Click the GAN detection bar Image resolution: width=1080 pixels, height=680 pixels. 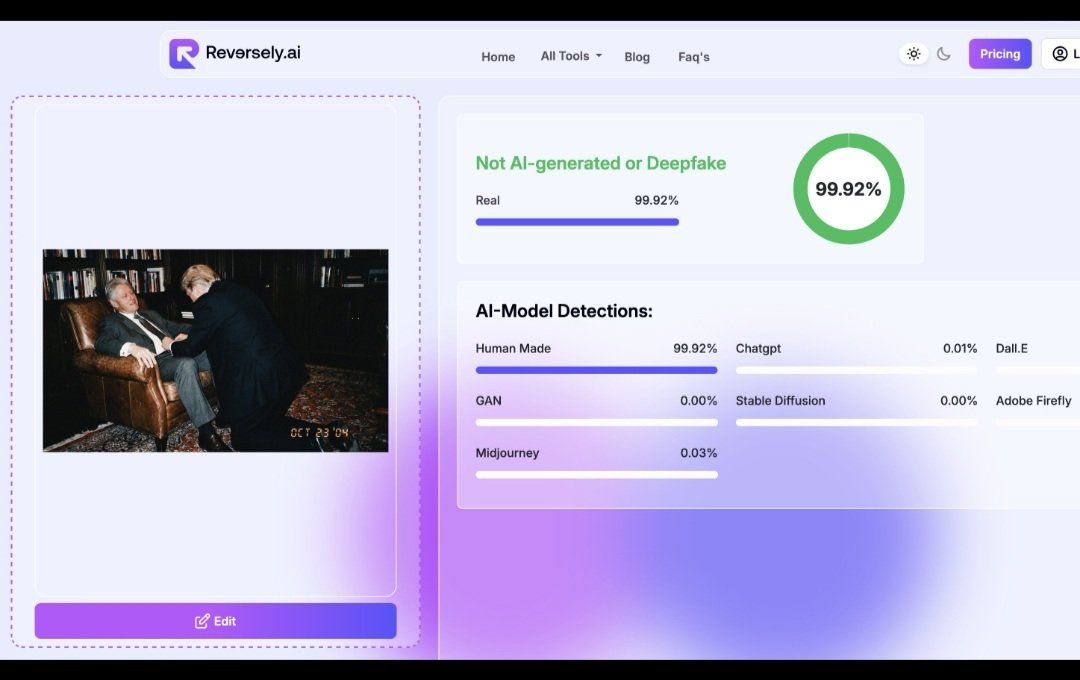click(596, 422)
